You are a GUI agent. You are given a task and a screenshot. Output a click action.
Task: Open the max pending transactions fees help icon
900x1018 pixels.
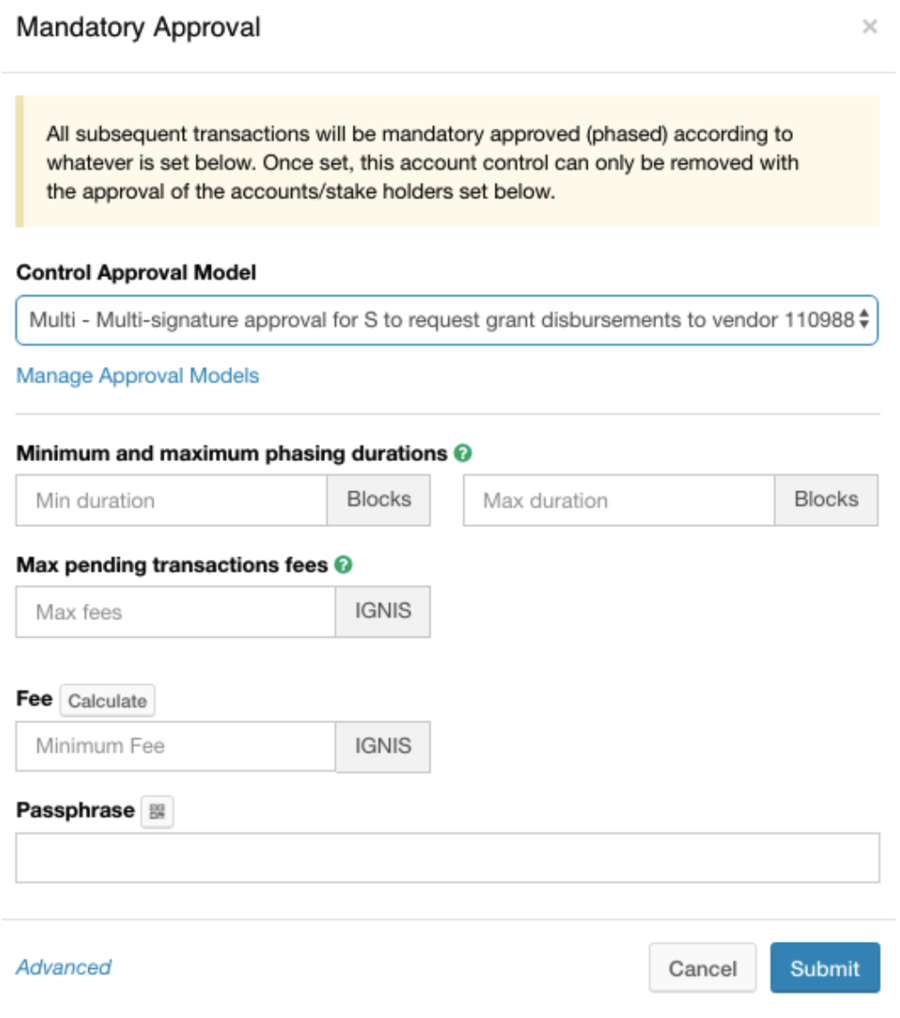coord(344,564)
